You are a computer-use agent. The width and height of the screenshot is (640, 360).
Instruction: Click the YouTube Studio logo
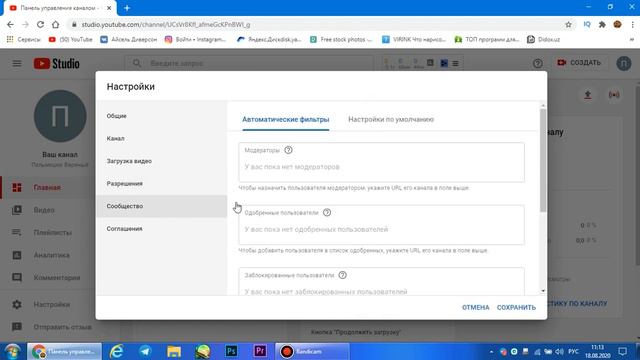tap(57, 63)
